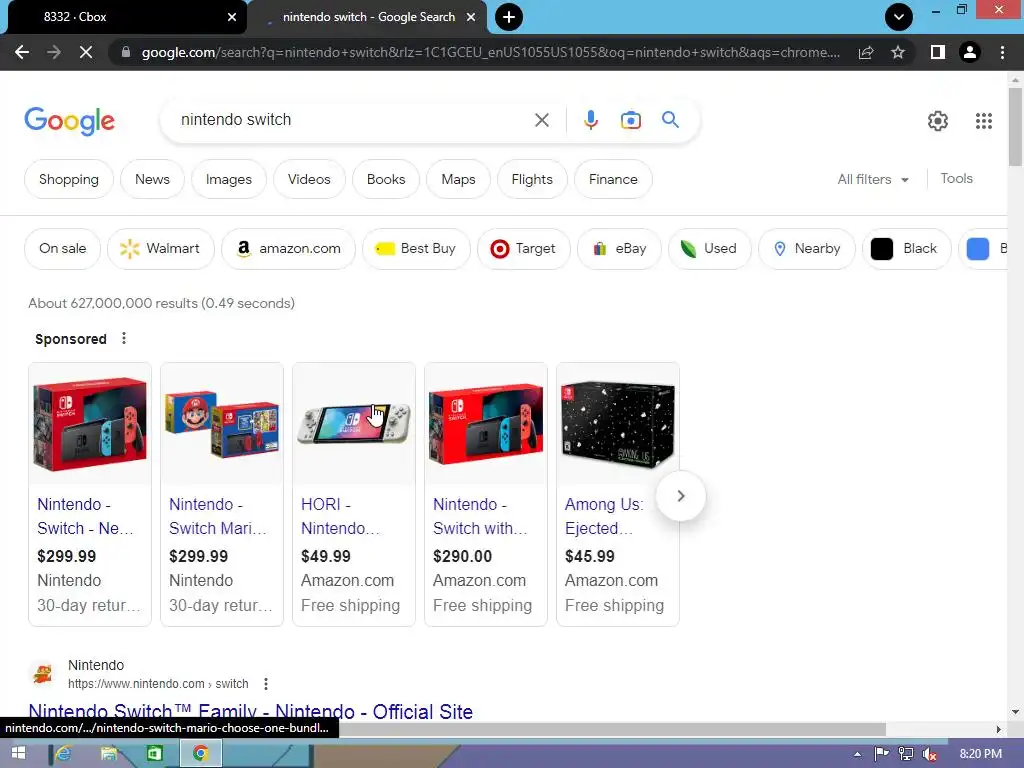Toggle the Walmart filter chip
Screen dimensions: 1024x768
pos(161,248)
